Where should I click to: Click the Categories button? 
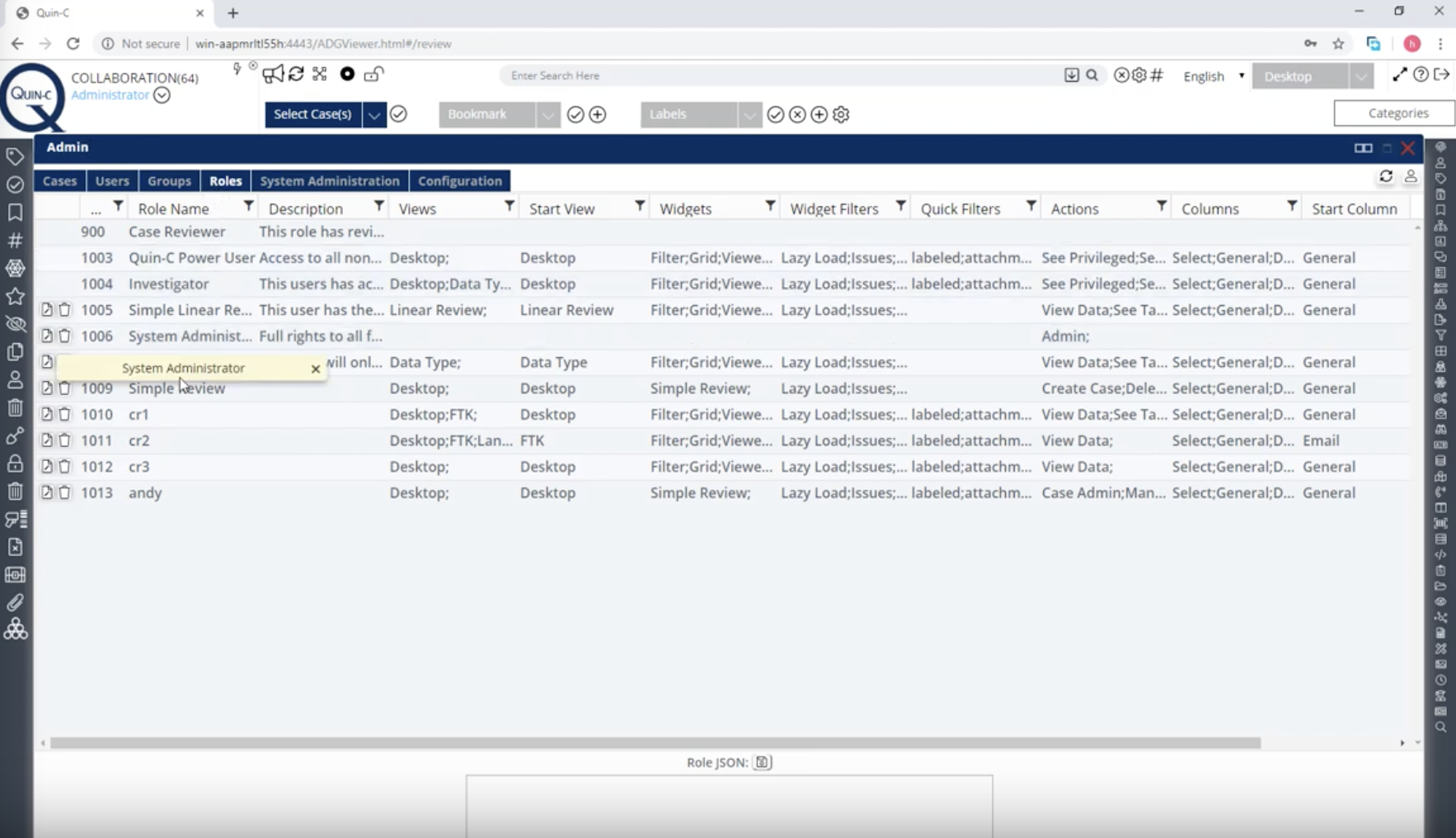pos(1394,113)
